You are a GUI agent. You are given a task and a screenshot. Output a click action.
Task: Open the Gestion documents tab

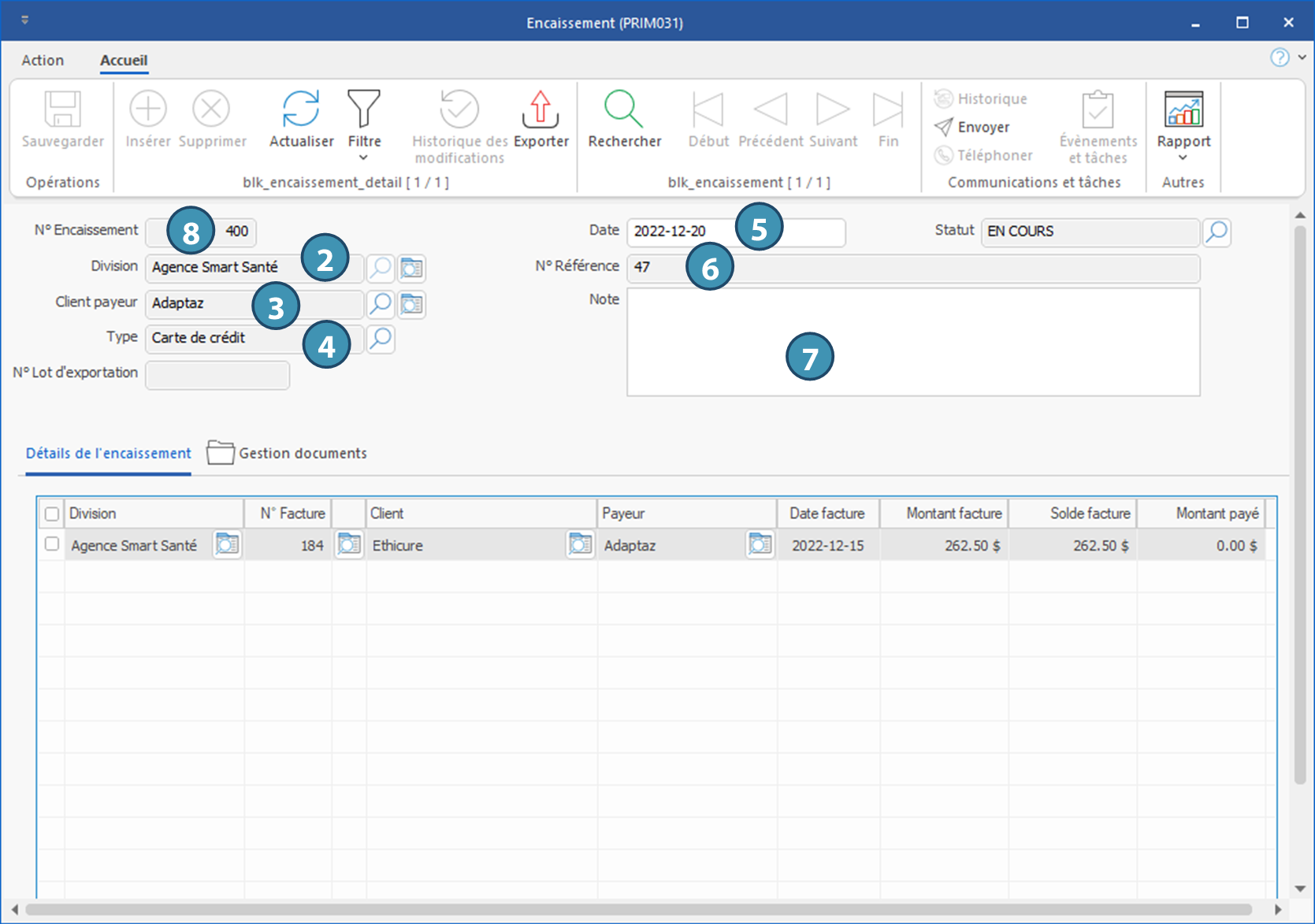click(288, 453)
